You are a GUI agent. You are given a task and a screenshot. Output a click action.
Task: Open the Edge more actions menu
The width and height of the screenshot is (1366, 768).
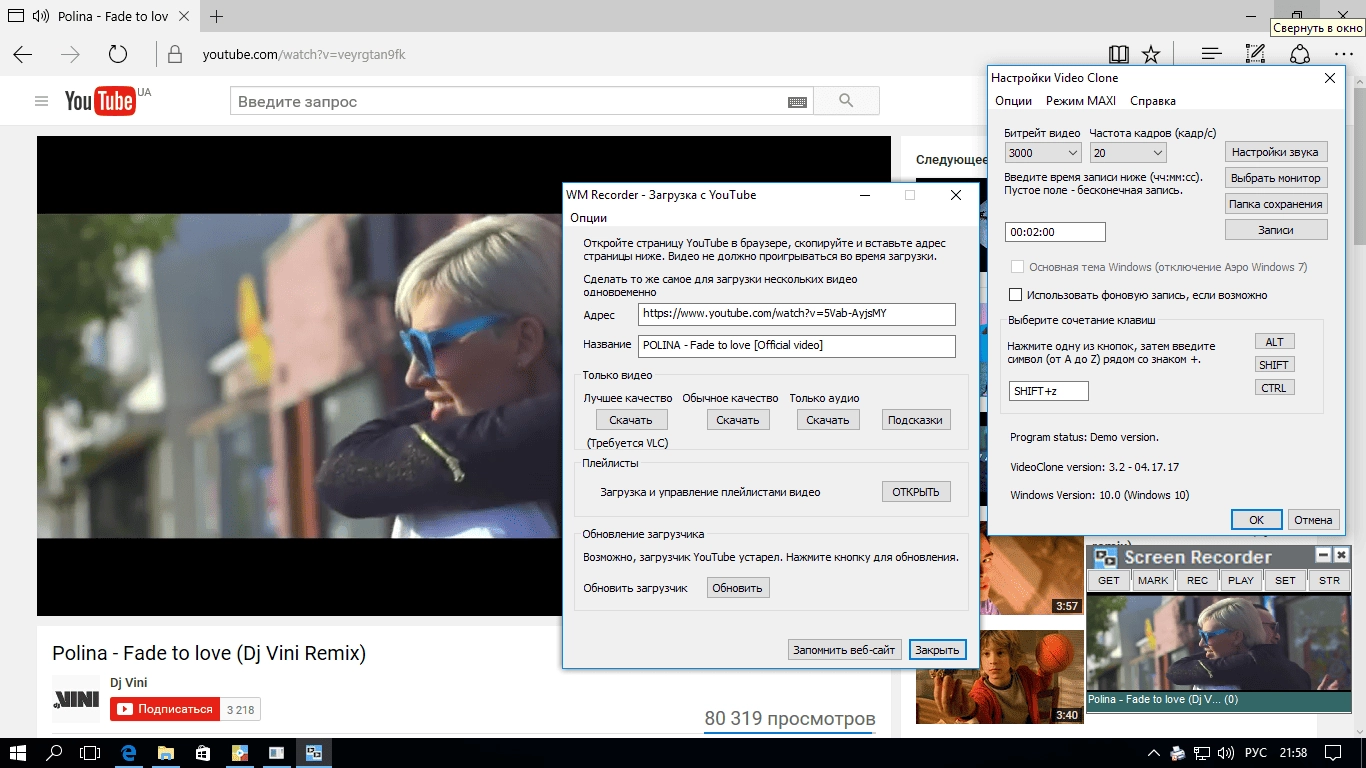1343,54
